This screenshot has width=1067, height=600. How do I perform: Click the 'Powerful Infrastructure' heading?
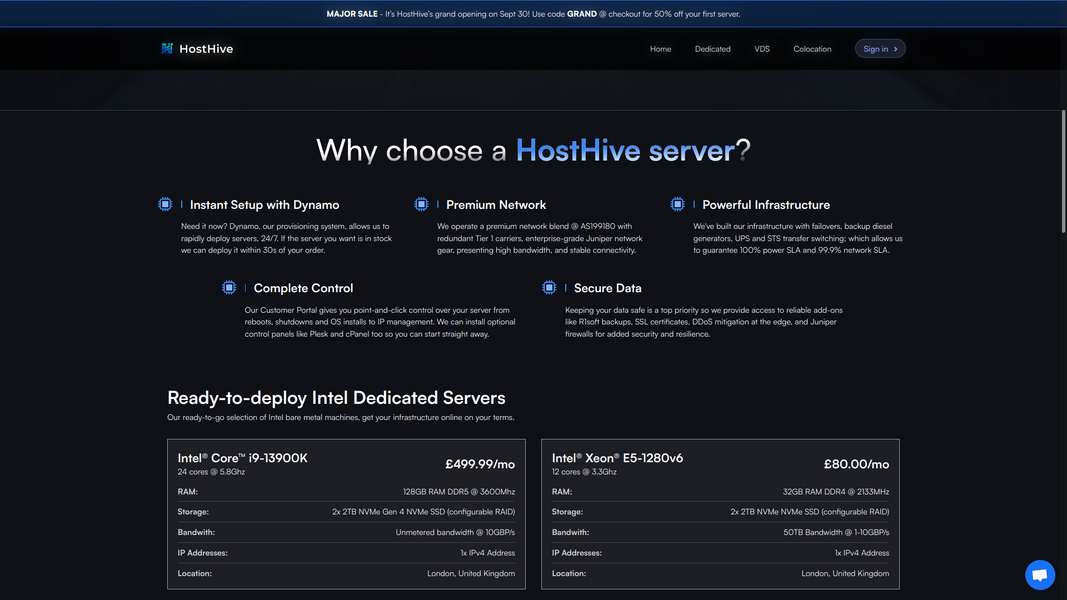(x=766, y=205)
